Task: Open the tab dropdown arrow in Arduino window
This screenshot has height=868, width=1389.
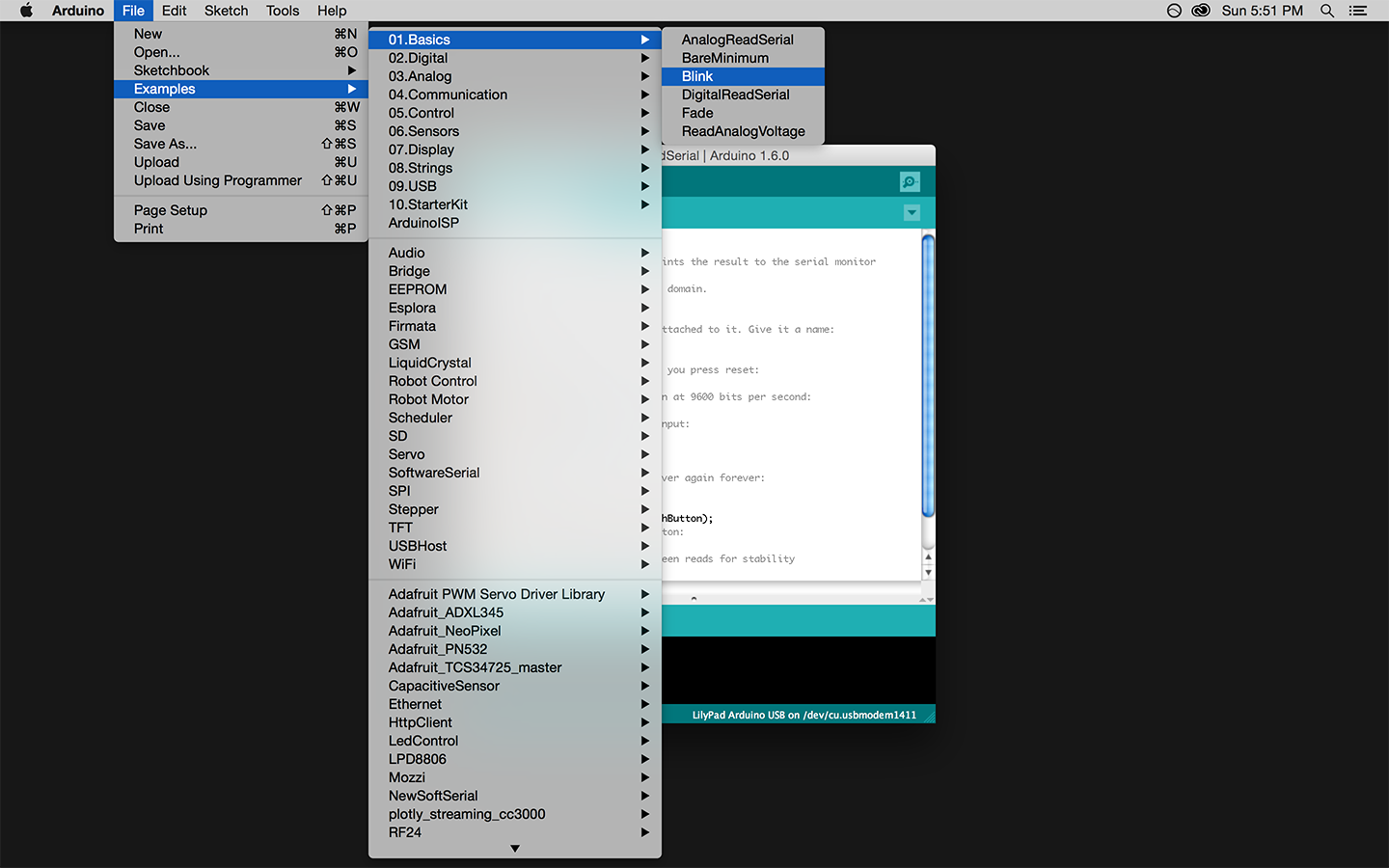Action: (x=912, y=212)
